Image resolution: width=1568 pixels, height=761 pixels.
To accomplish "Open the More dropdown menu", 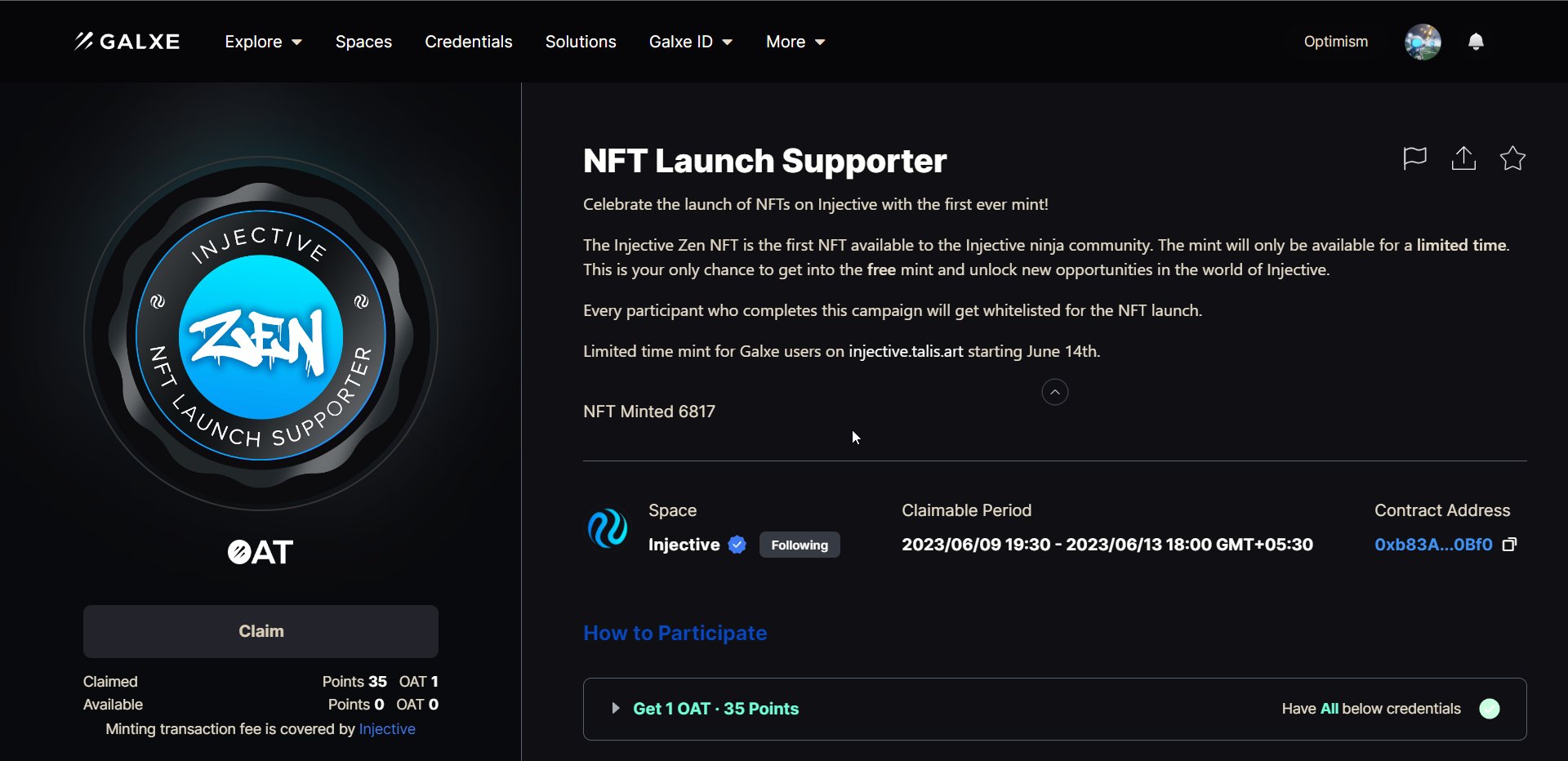I will [x=795, y=42].
